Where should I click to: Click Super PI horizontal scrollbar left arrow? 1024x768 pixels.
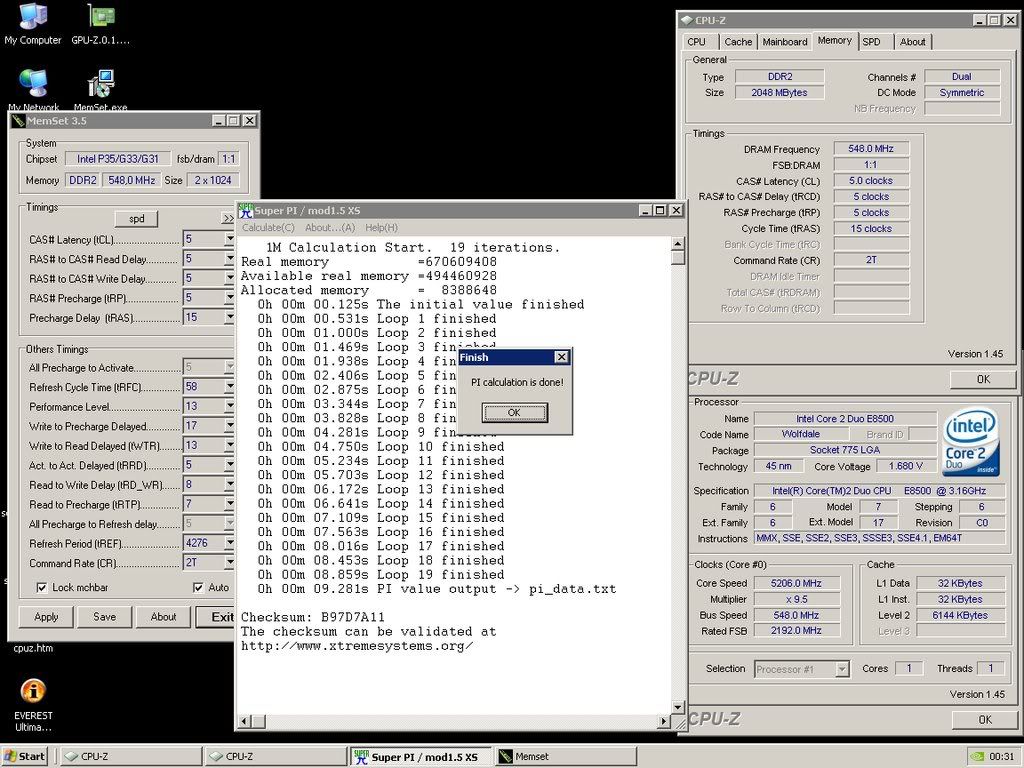tap(245, 722)
